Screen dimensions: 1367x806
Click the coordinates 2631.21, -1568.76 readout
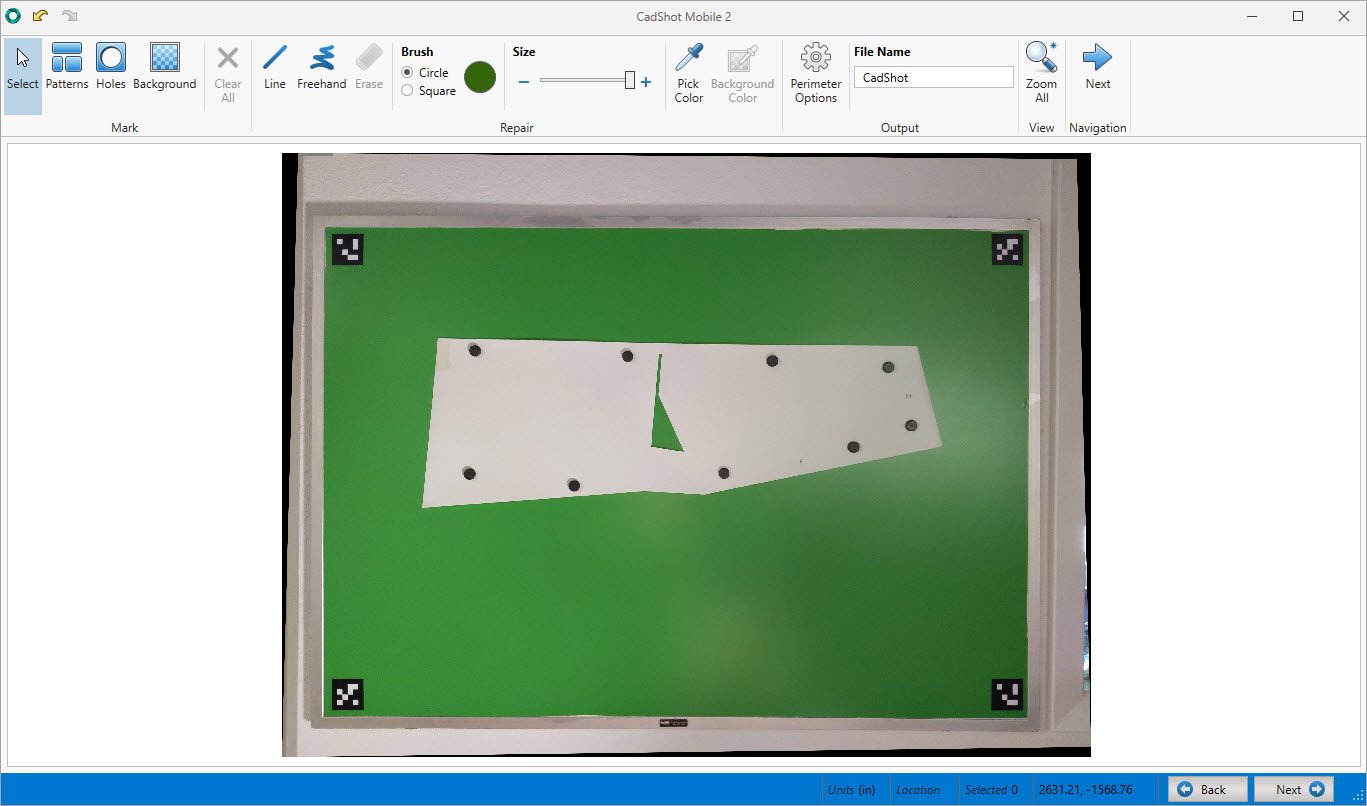click(x=1085, y=790)
